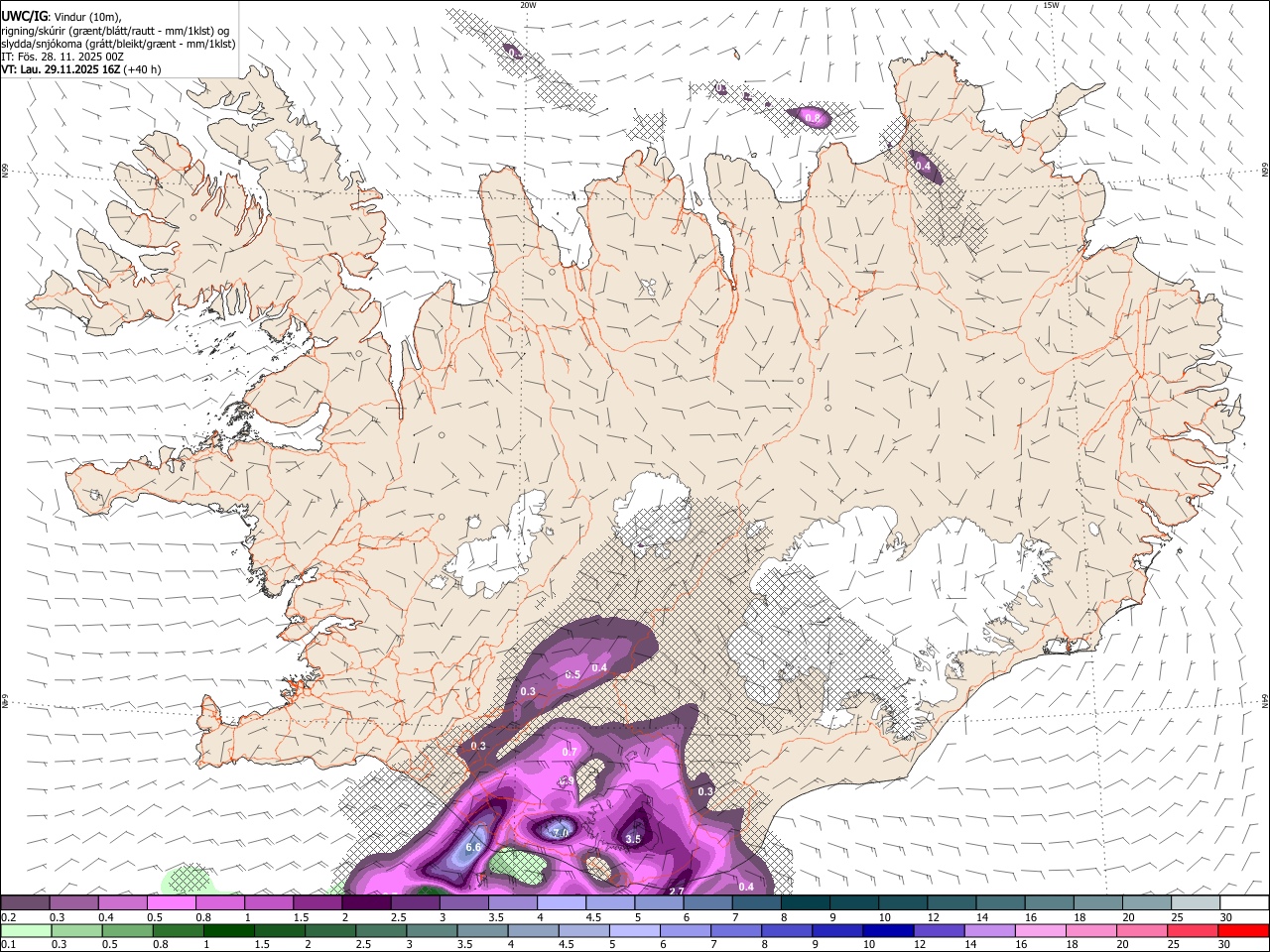Click the navy blue swatch between 10 and 12 in the lower legend
The height and width of the screenshot is (952, 1270).
(887, 931)
